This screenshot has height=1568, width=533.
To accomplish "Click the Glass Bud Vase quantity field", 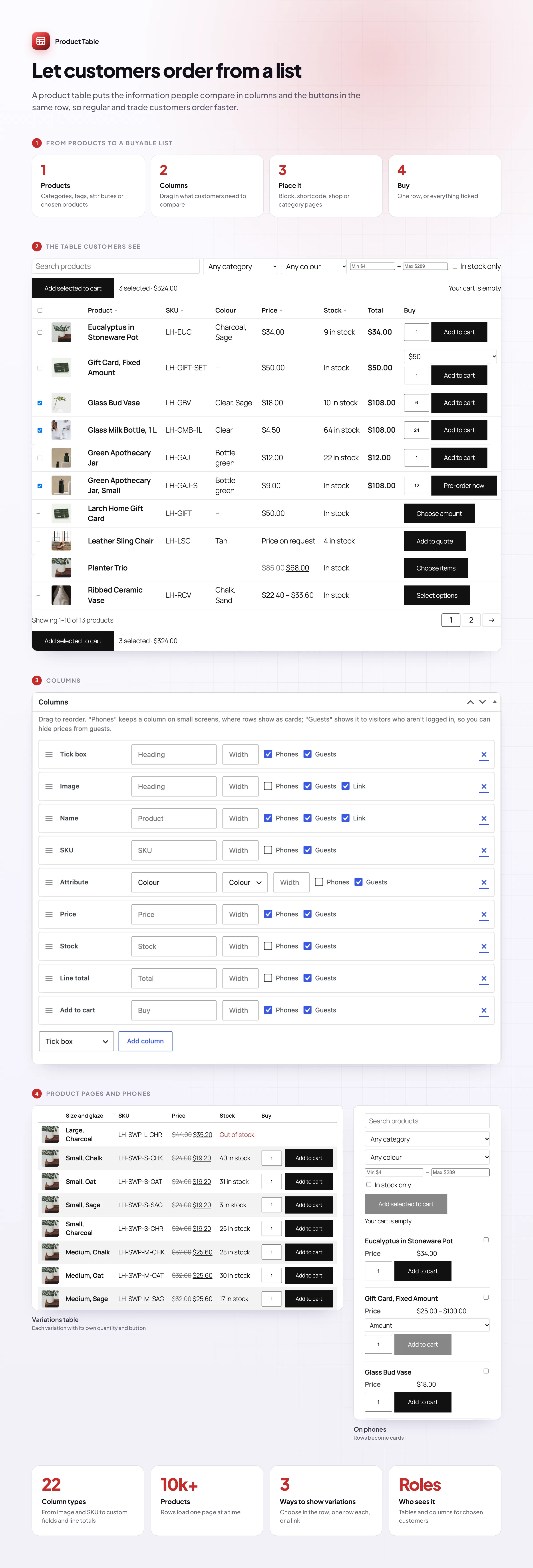I will click(417, 403).
